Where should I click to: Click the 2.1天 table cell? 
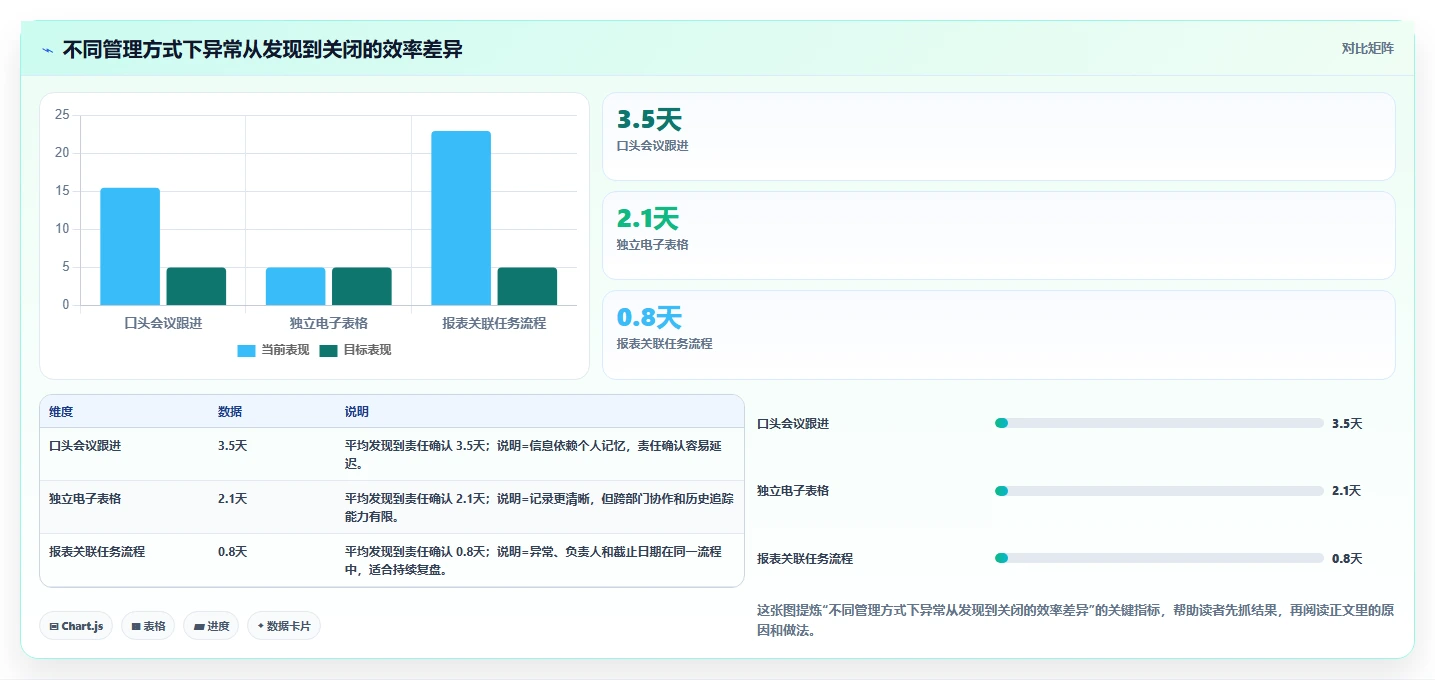pos(232,498)
